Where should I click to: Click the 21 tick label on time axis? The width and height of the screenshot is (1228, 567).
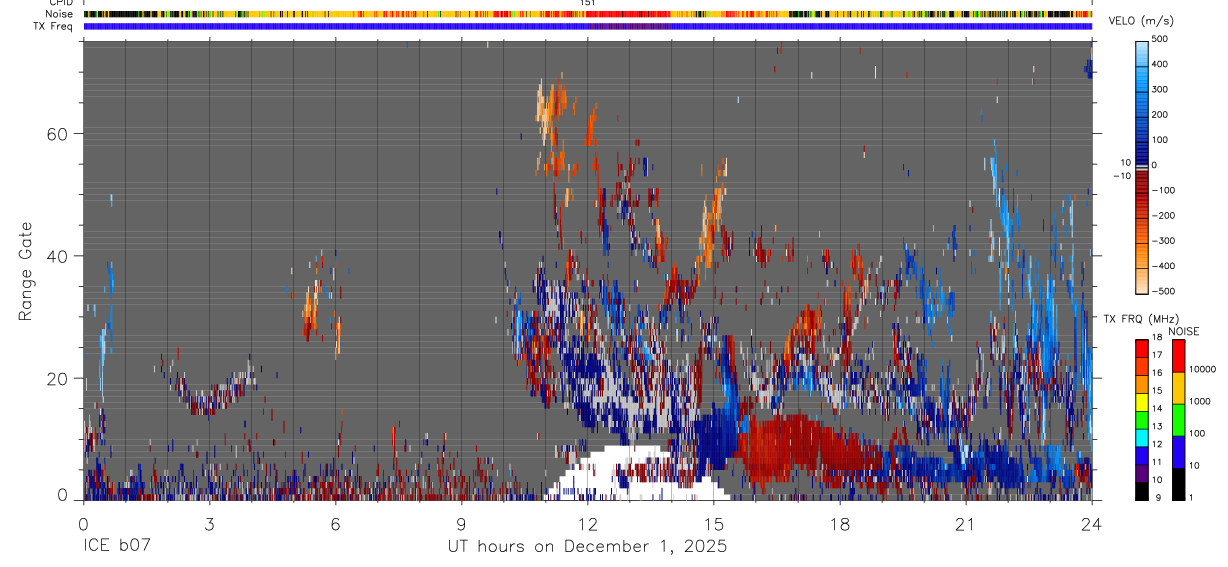pos(966,524)
